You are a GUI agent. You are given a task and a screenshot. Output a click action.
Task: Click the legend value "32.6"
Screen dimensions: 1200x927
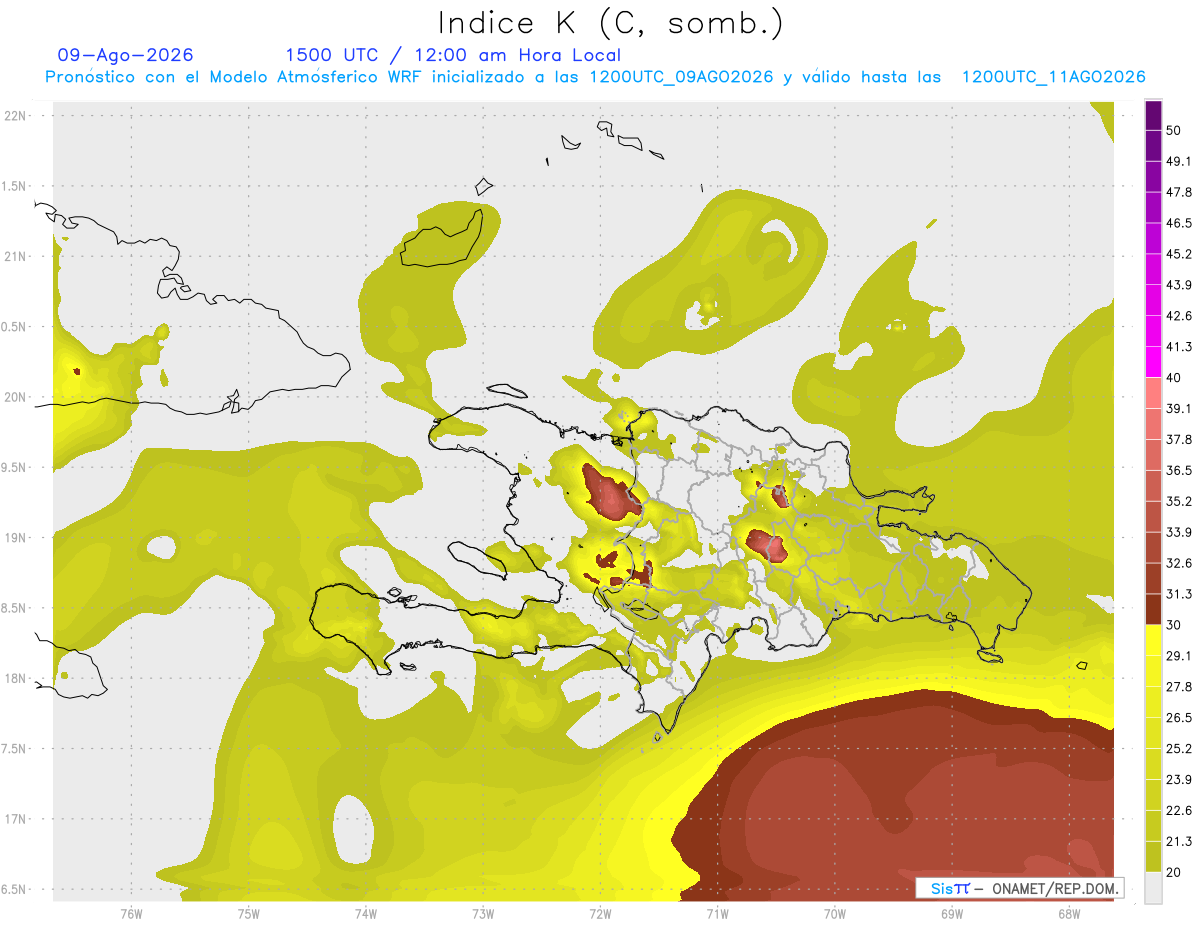click(1179, 563)
